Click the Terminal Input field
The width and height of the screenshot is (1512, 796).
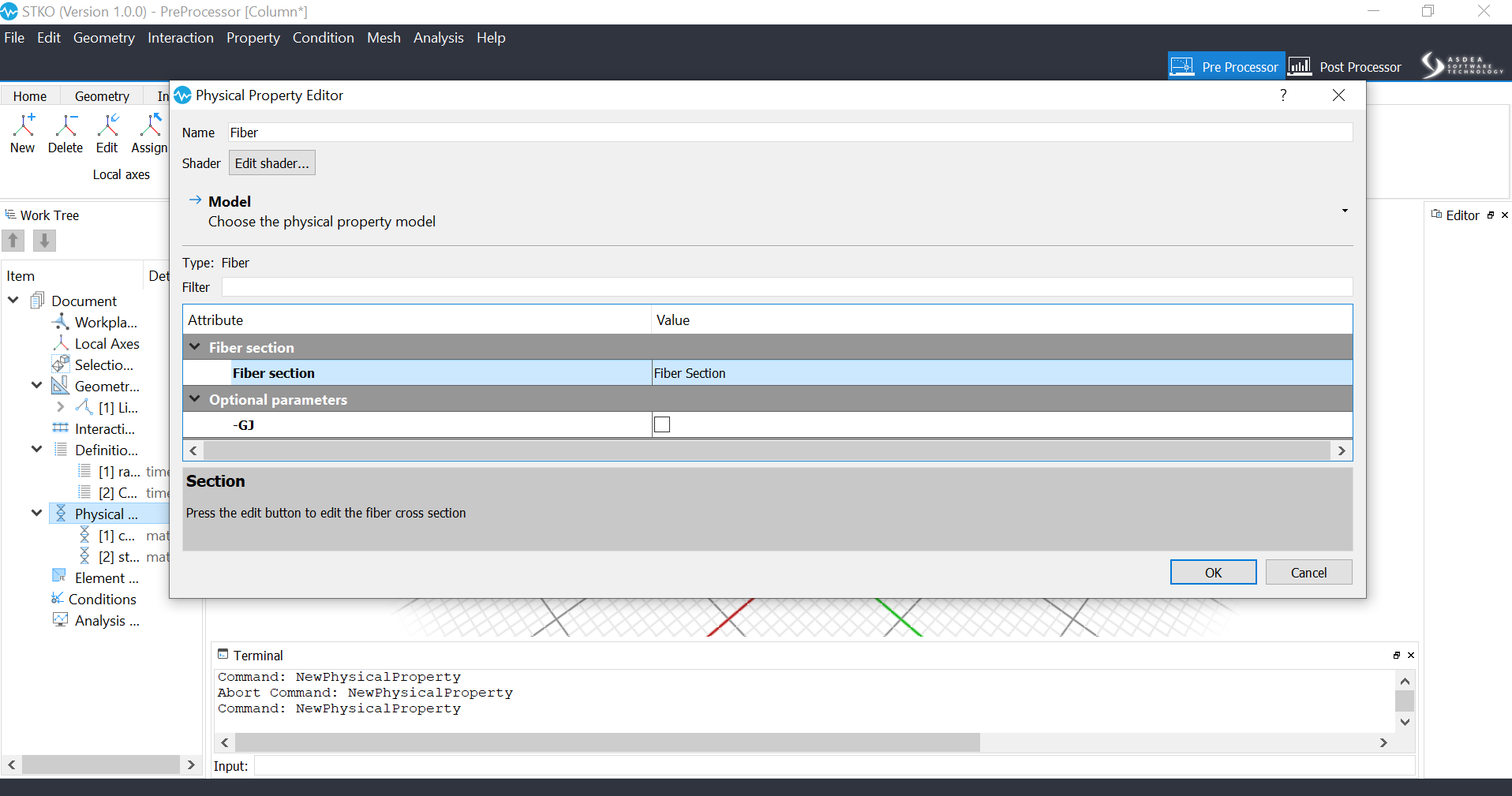834,766
